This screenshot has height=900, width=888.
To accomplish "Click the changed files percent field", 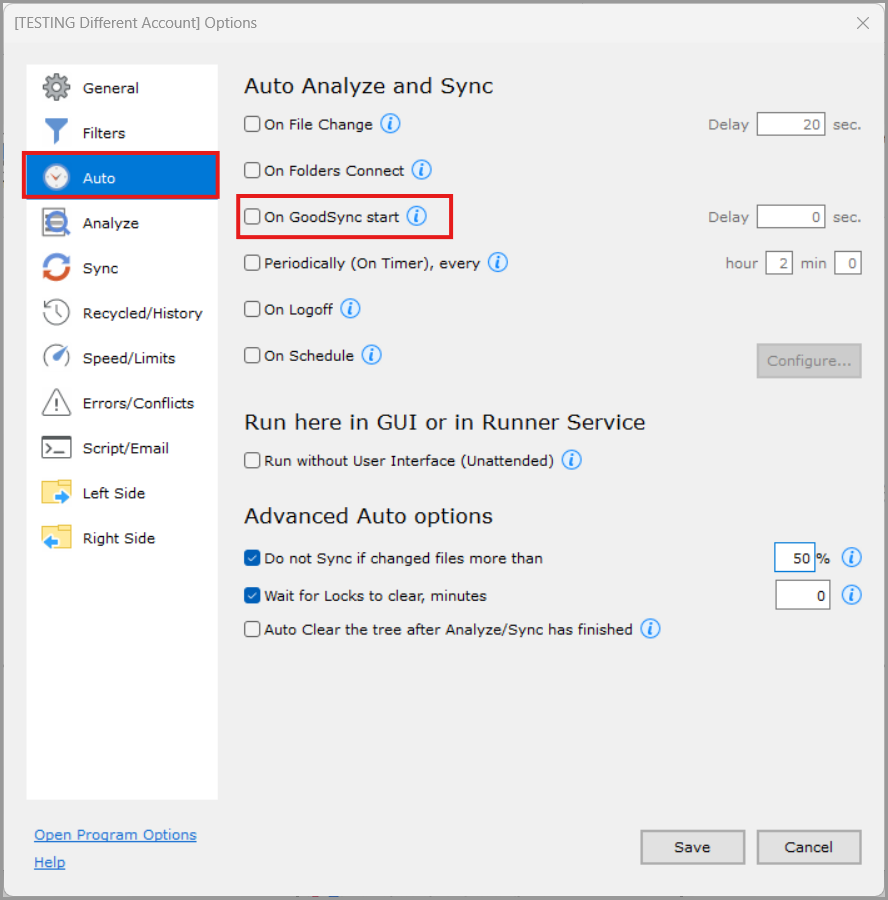I will tap(794, 557).
